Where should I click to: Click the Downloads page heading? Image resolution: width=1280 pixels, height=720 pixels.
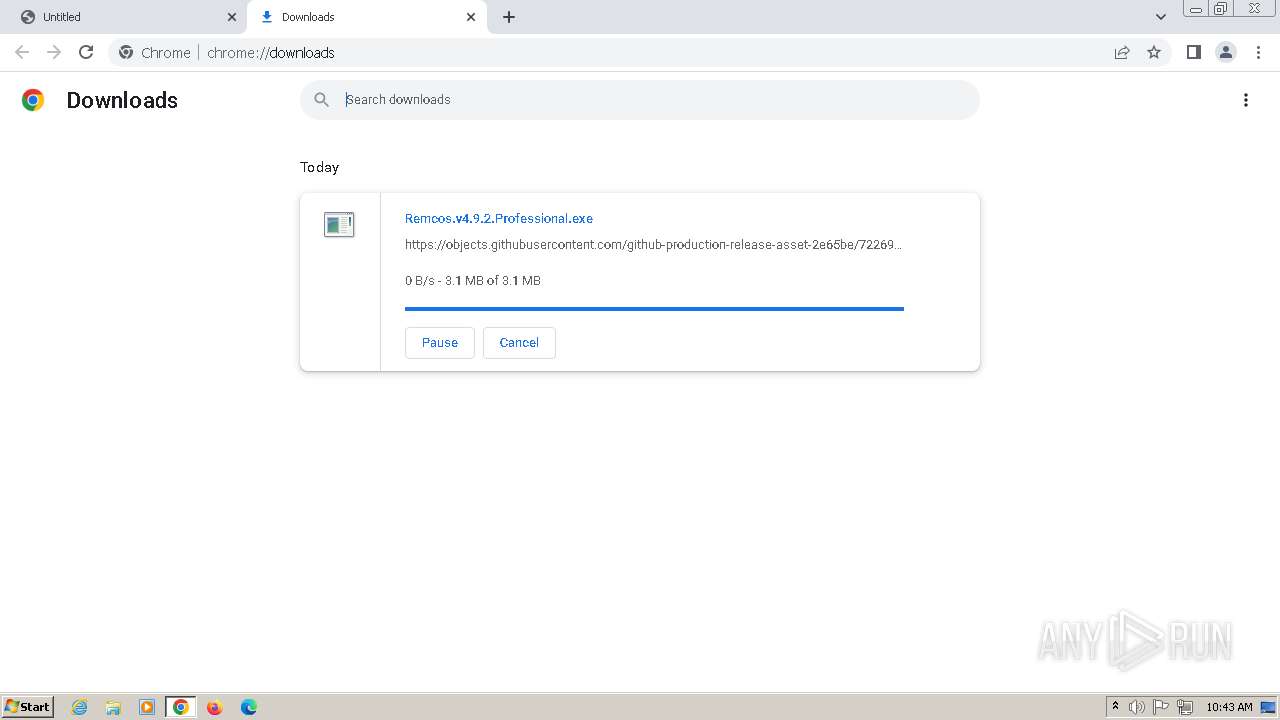coord(122,100)
